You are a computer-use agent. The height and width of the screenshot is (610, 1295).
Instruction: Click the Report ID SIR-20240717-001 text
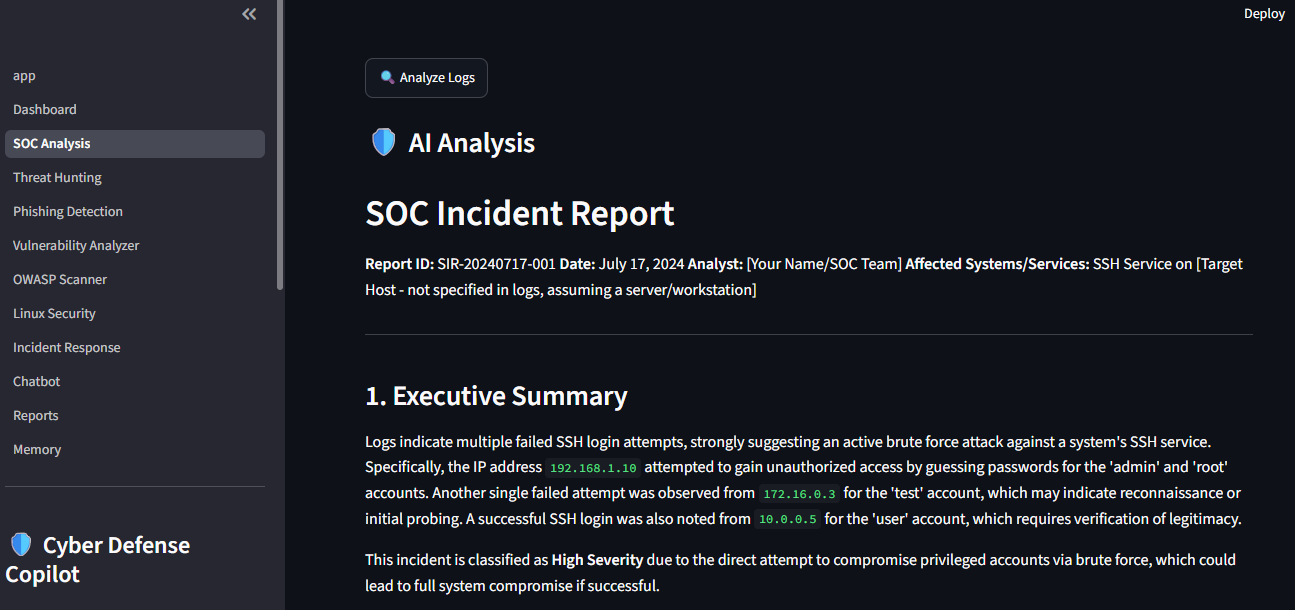(x=460, y=264)
